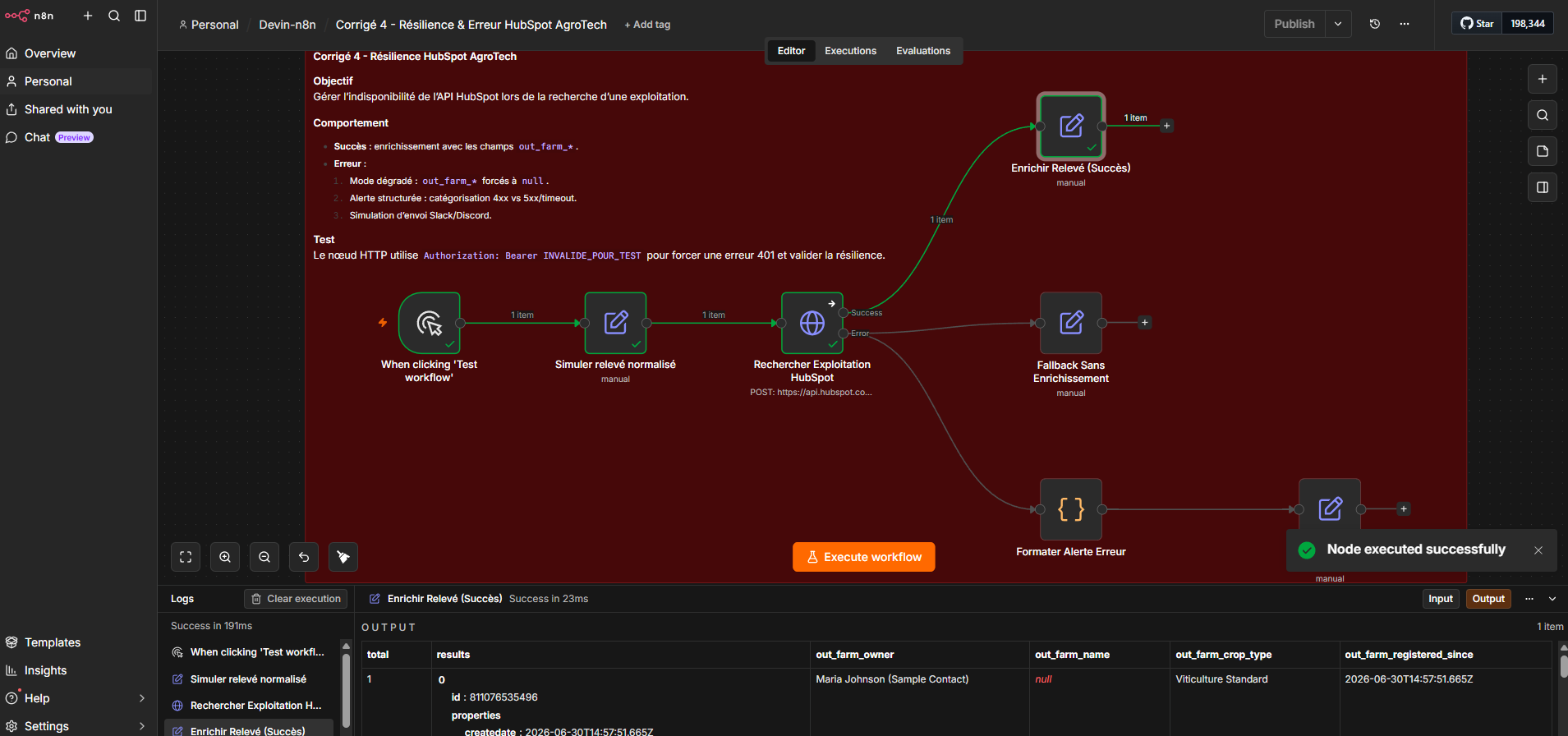
Task: Select the Fallback Sans Enrichissement node
Action: pos(1071,323)
